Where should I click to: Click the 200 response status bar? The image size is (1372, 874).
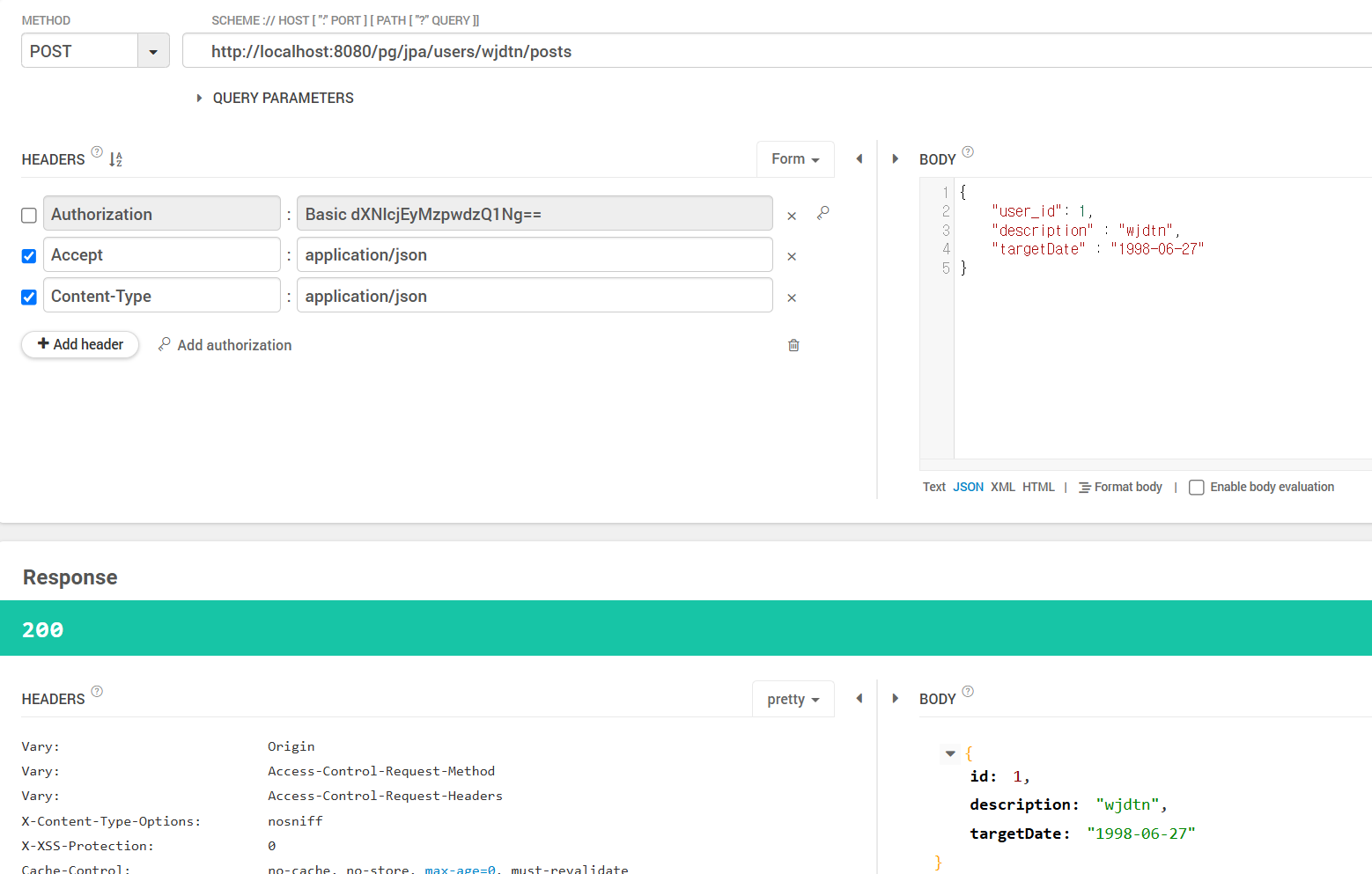click(x=686, y=628)
